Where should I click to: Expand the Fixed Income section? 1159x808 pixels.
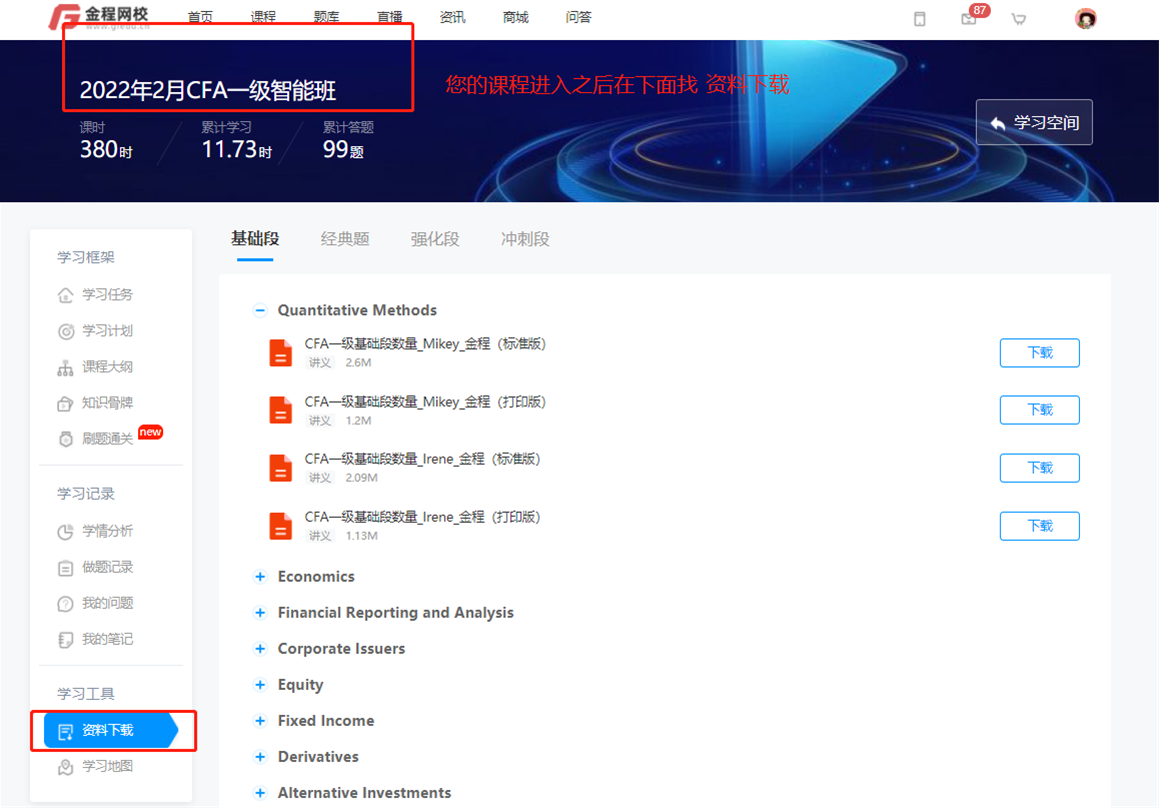pyautogui.click(x=259, y=721)
